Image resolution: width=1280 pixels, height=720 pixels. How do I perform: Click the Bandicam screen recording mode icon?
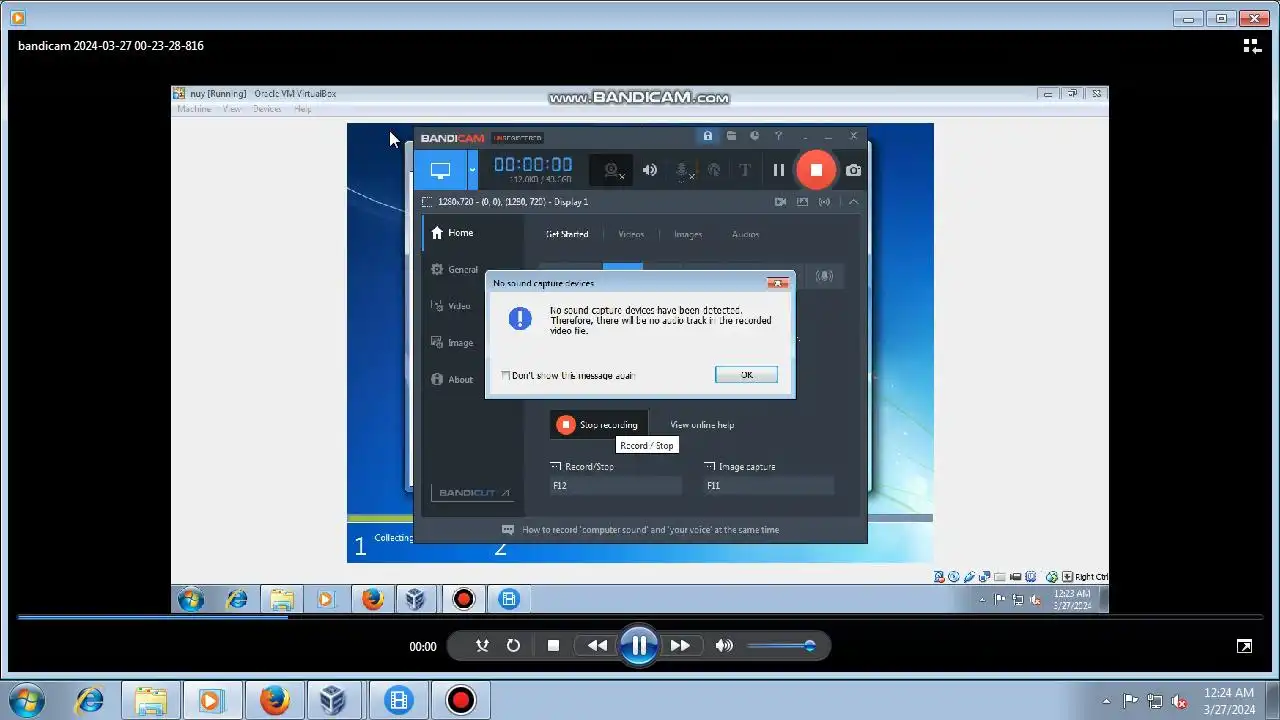440,170
